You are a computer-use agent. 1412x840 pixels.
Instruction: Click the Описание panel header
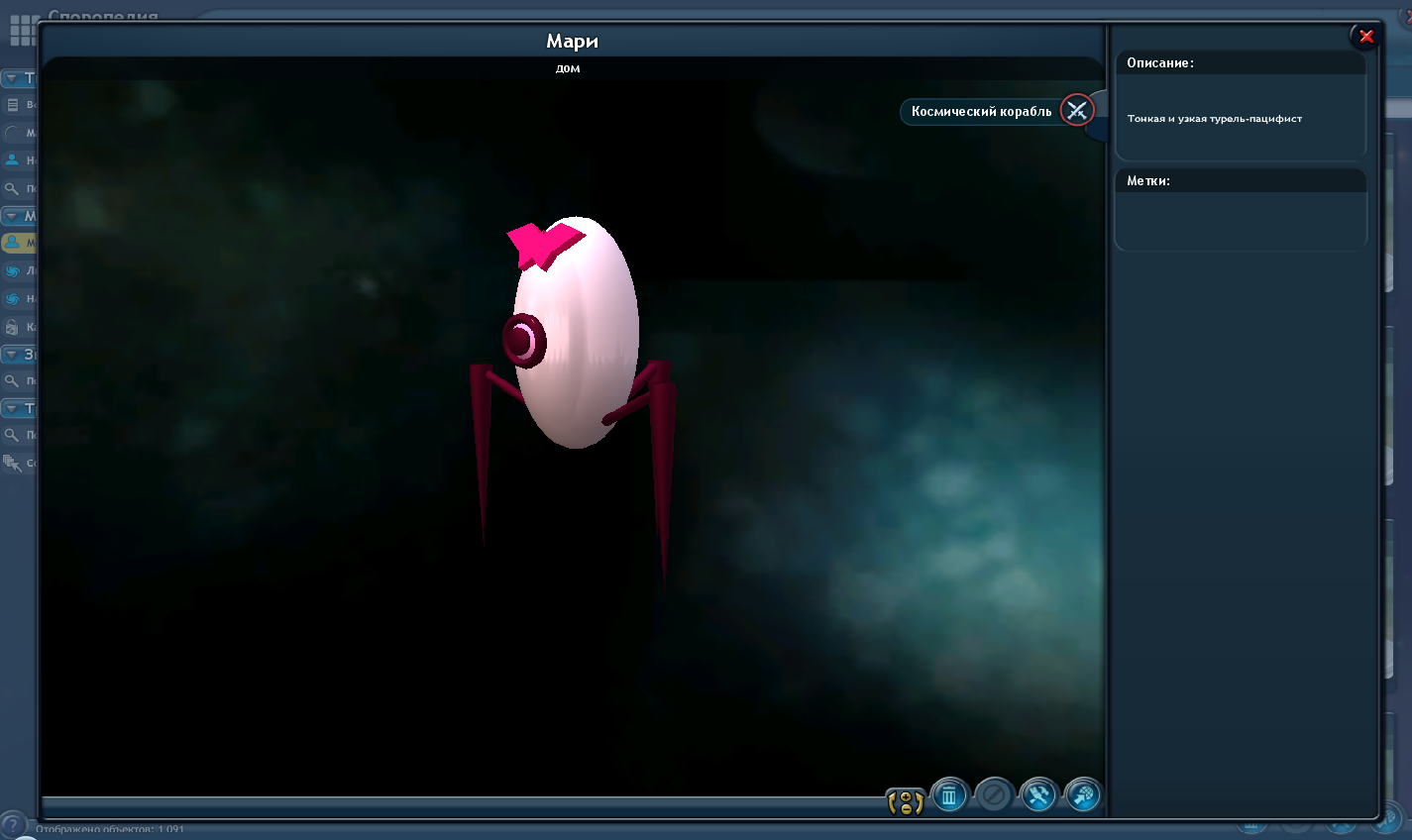point(1241,62)
